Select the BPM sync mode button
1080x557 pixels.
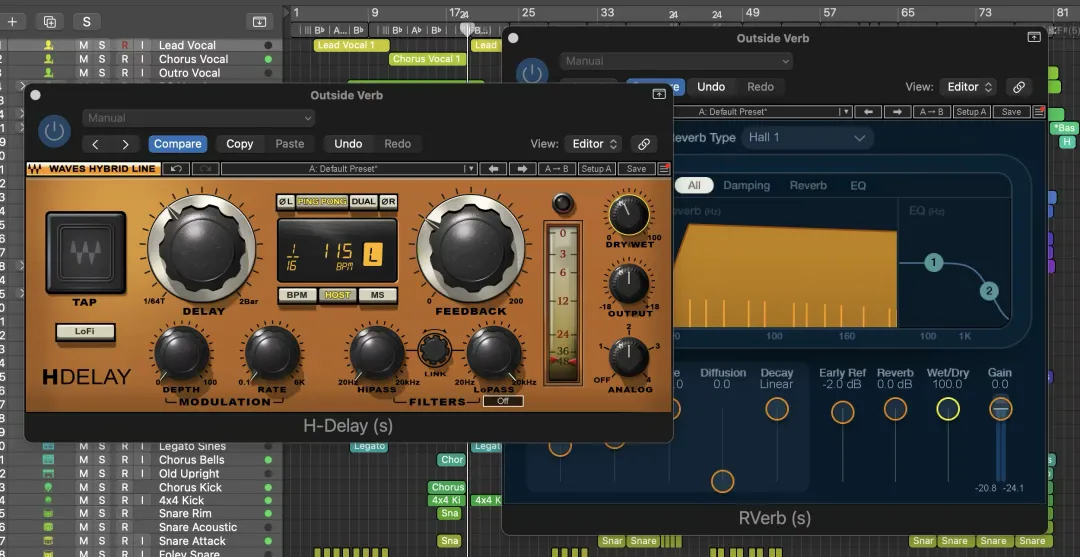[297, 295]
